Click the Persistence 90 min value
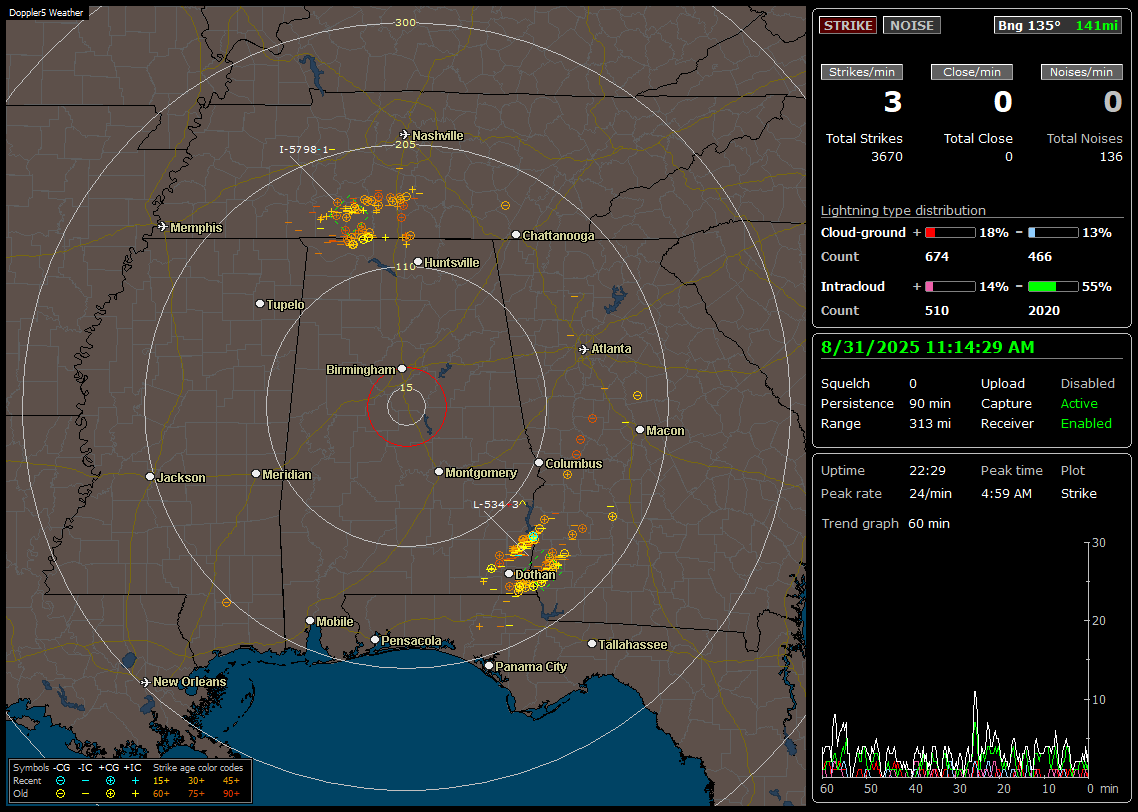Image resolution: width=1138 pixels, height=812 pixels. pyautogui.click(x=930, y=403)
